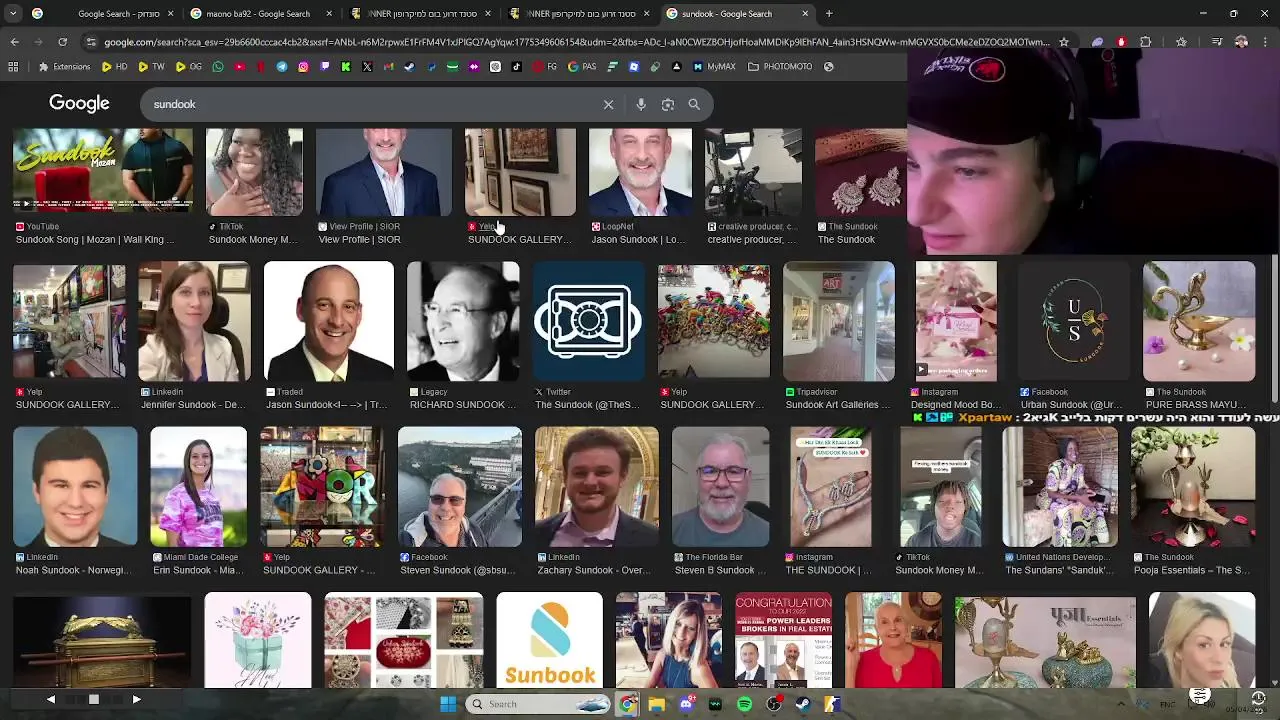Click the red ad-blocker extension icon
This screenshot has width=1280, height=720.
coord(1121,42)
